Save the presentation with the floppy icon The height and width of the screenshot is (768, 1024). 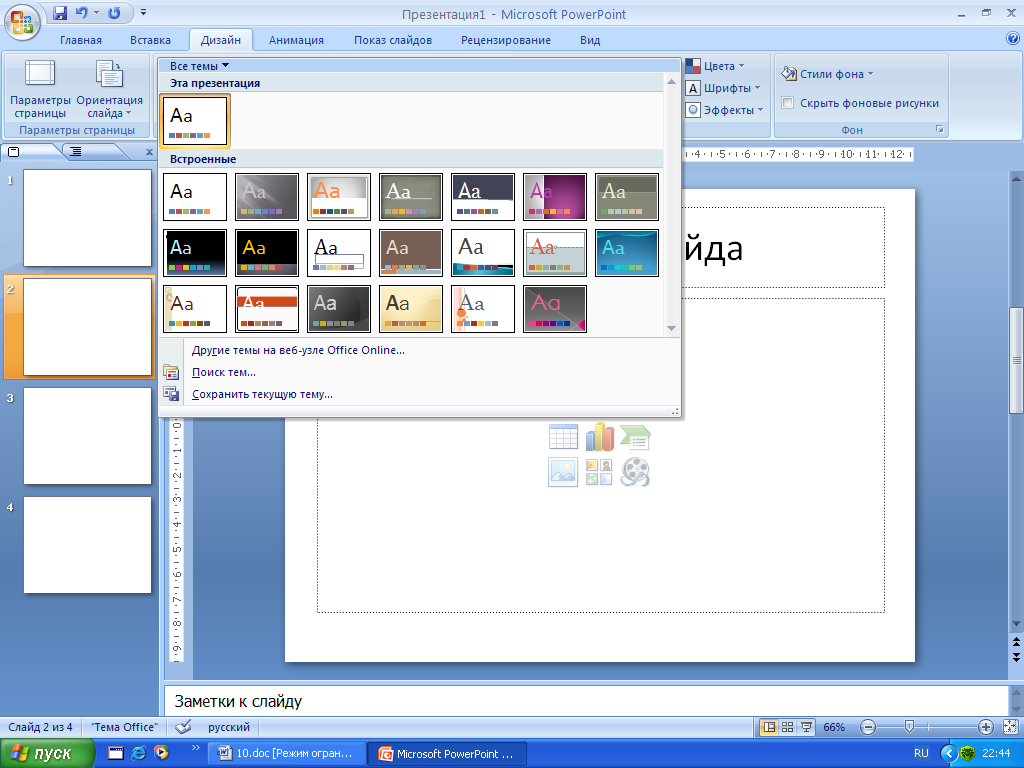(60, 12)
